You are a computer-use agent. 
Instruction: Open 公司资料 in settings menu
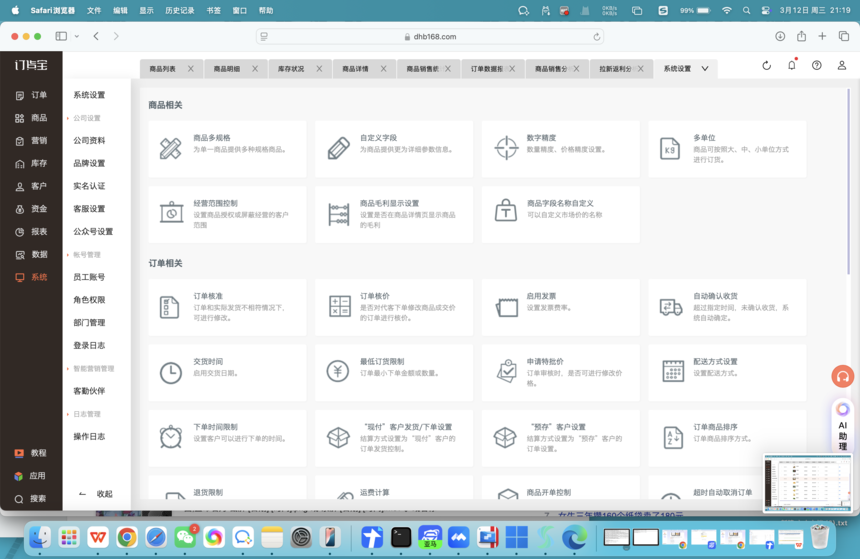(x=89, y=140)
